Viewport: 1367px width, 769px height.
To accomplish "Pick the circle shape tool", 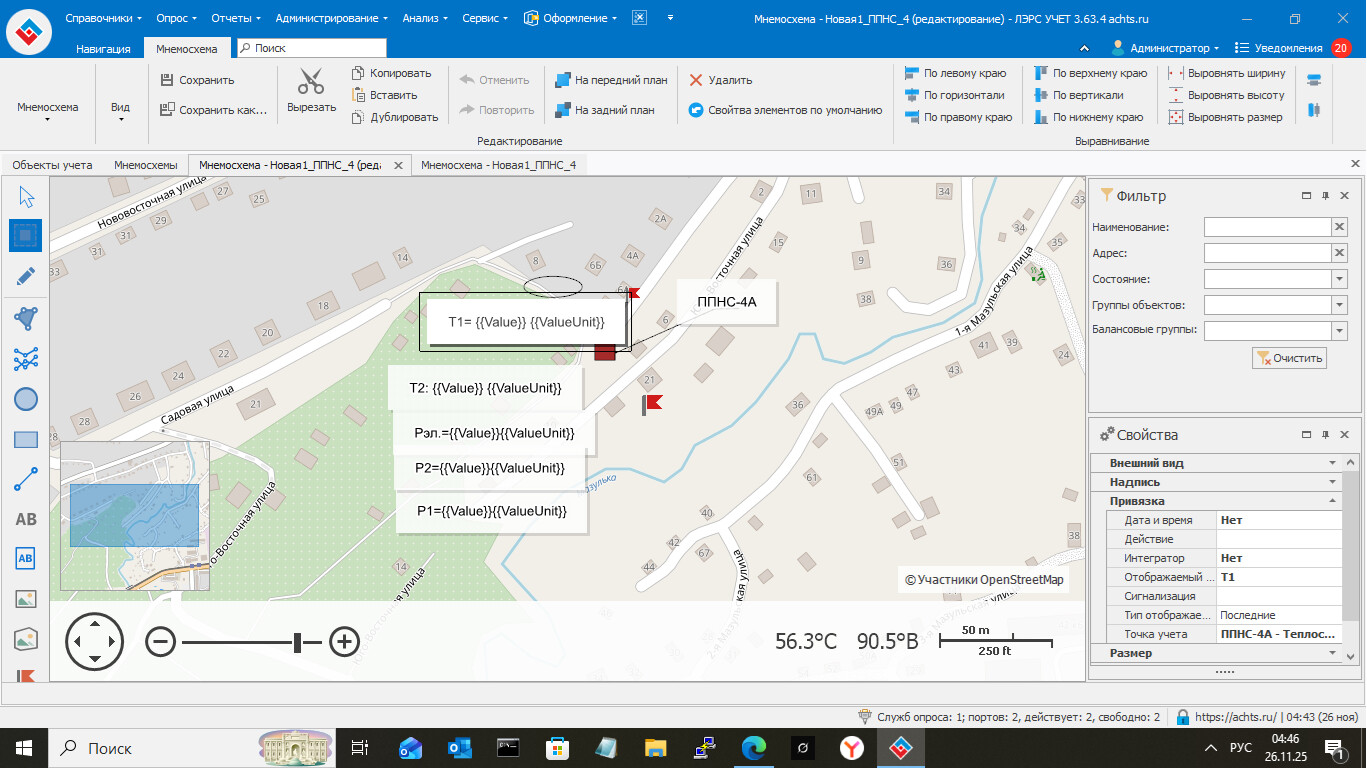I will pyautogui.click(x=26, y=399).
